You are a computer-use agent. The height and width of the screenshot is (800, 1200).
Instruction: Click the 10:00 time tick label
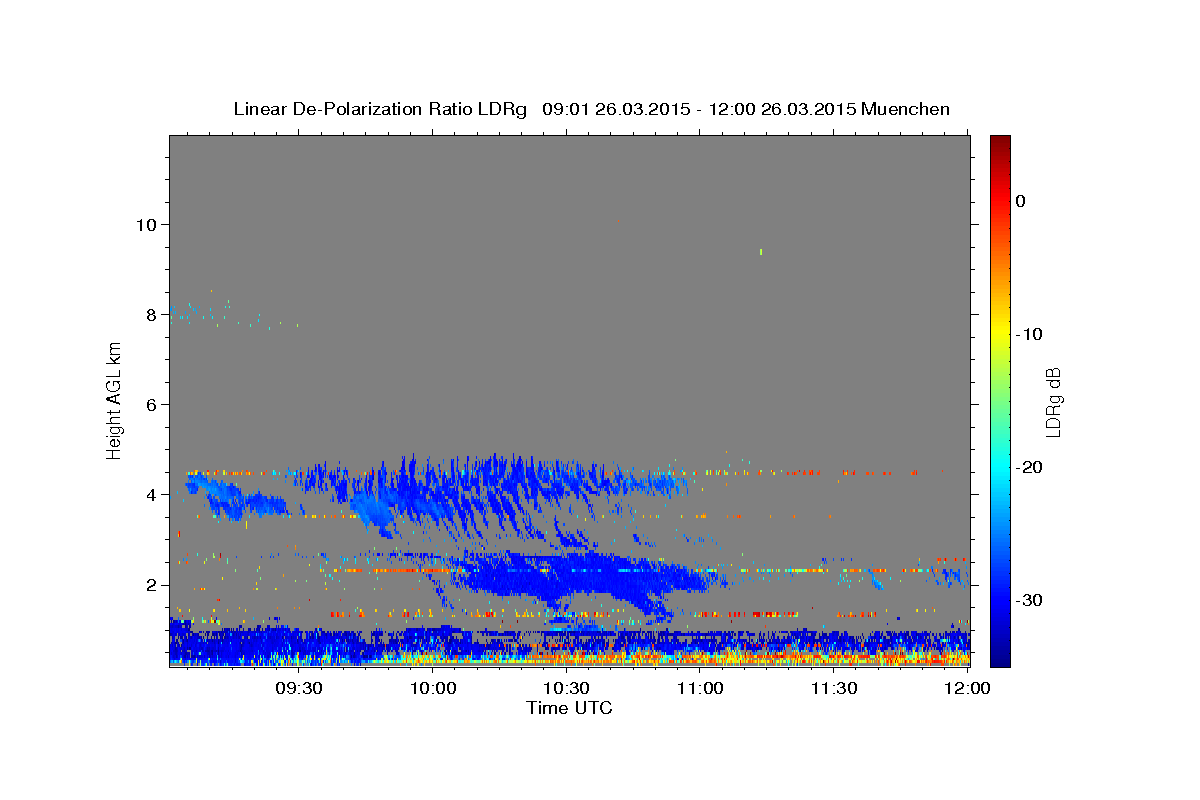click(x=433, y=688)
